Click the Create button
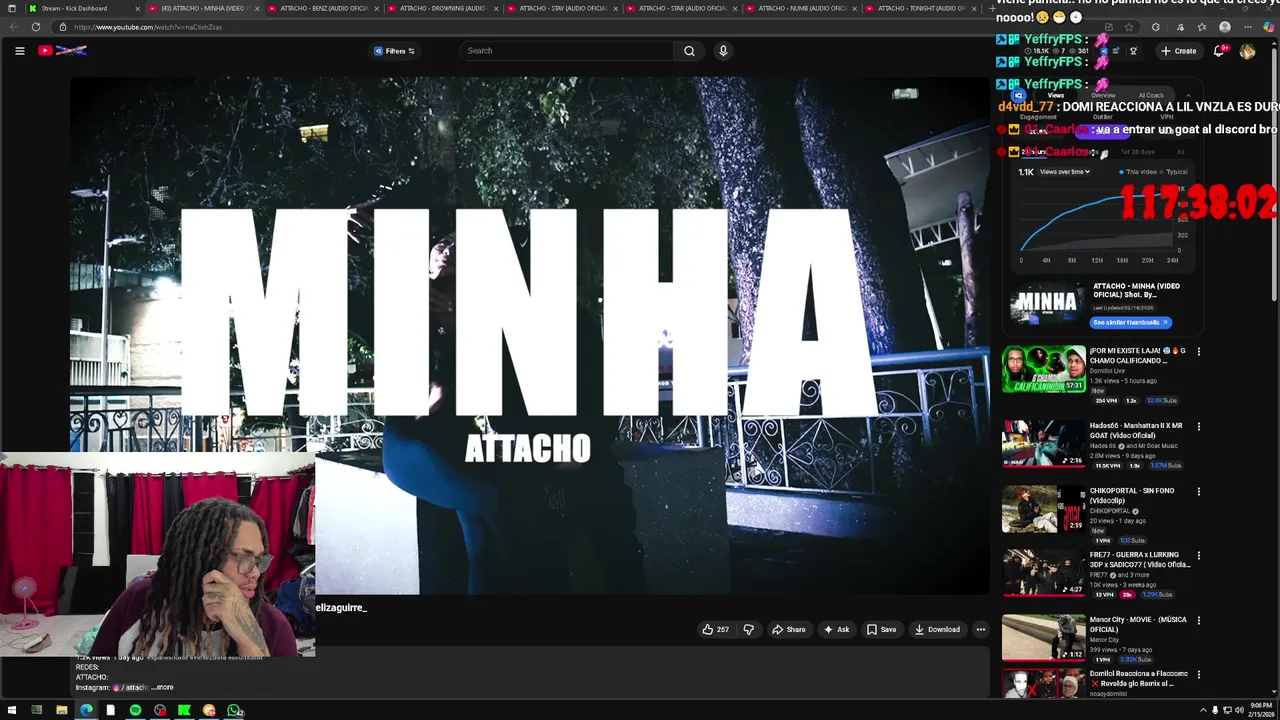This screenshot has height=720, width=1280. (x=1179, y=51)
